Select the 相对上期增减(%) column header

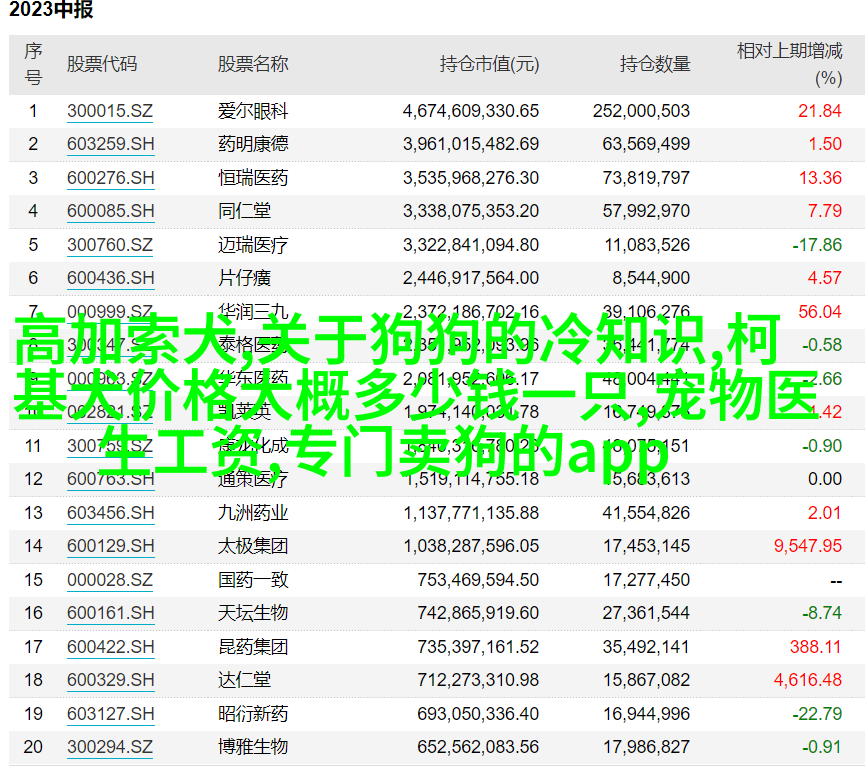(790, 65)
